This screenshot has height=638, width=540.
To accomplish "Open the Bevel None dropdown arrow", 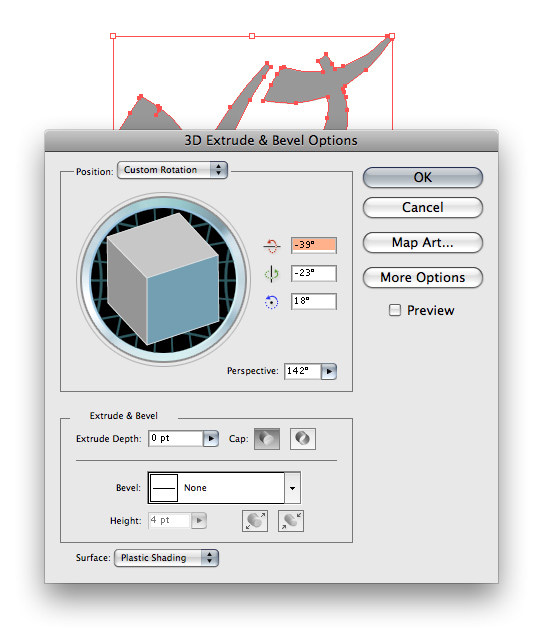I will coord(292,488).
